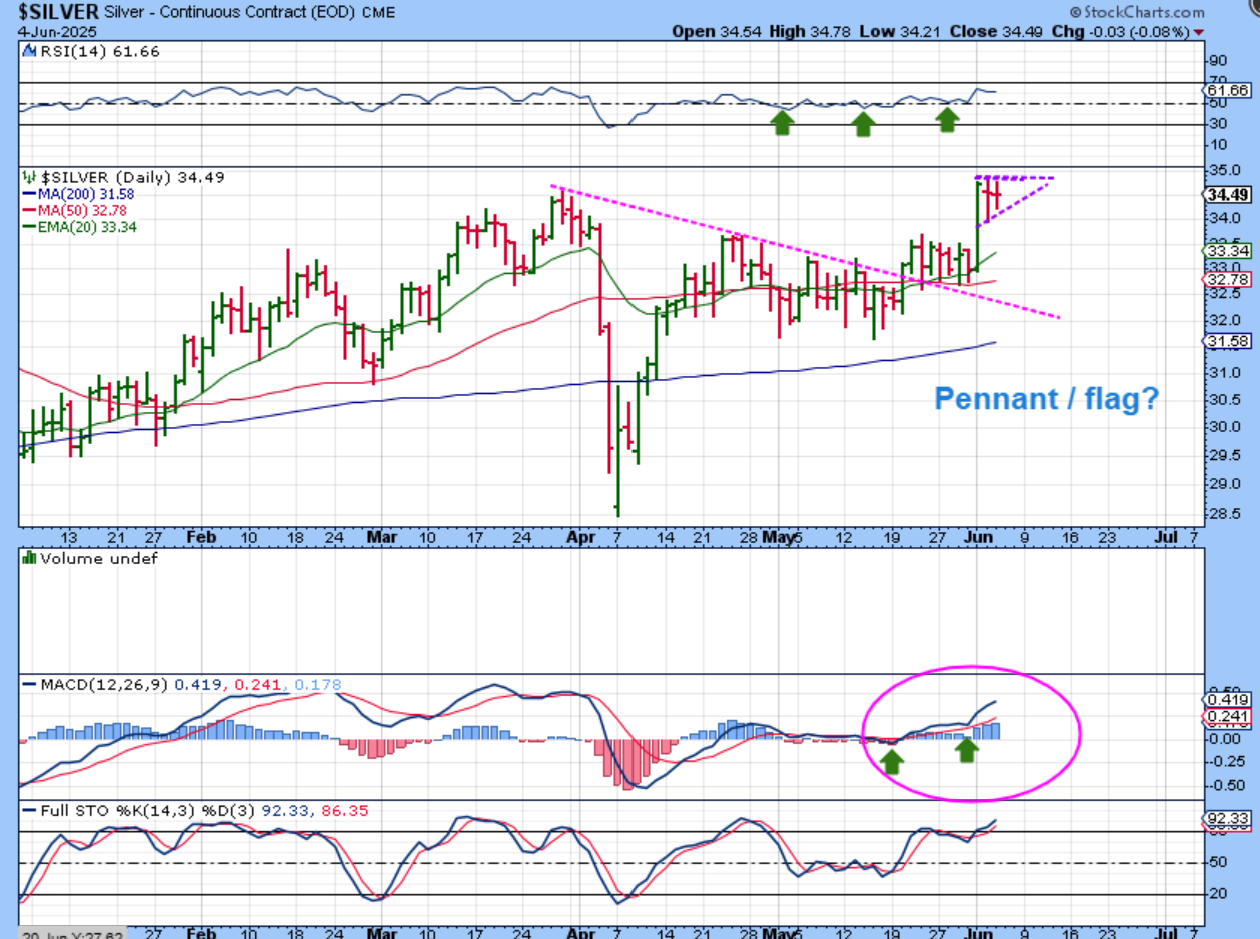Image resolution: width=1260 pixels, height=939 pixels.
Task: Click the bar icon beside "Volume undef"
Action: click(29, 558)
